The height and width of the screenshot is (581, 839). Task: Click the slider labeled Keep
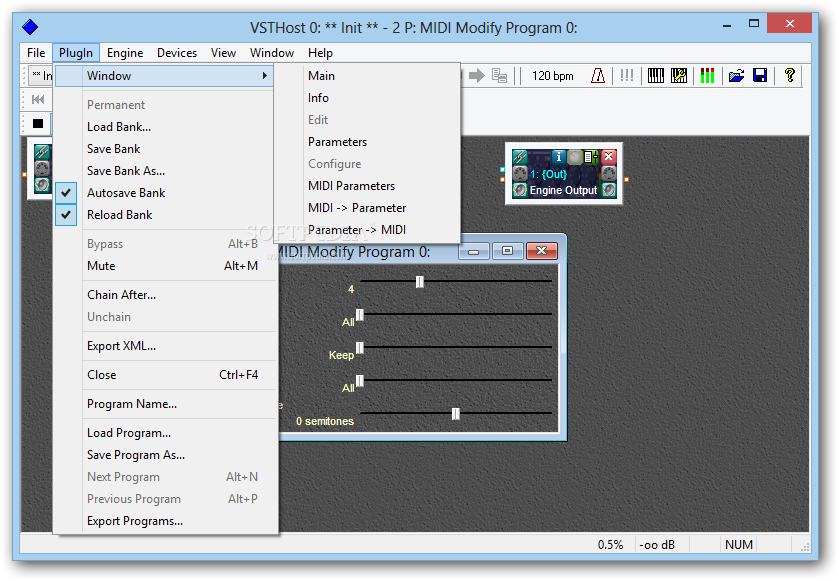(456, 348)
